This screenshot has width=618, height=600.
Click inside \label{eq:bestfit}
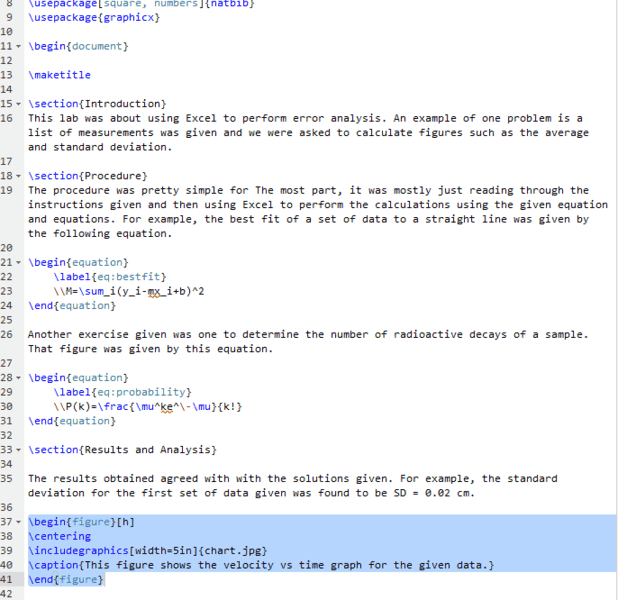(110, 277)
